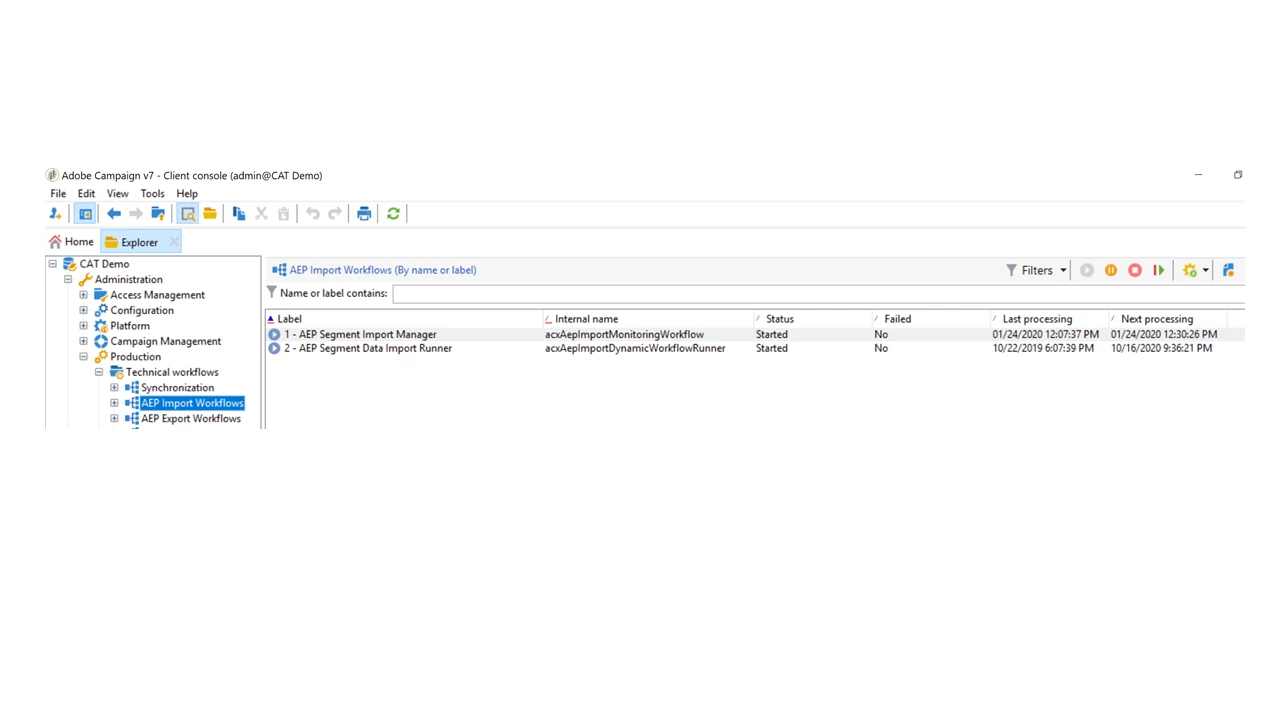Switch to the Home tab
Image resolution: width=1280 pixels, height=720 pixels.
click(x=71, y=242)
